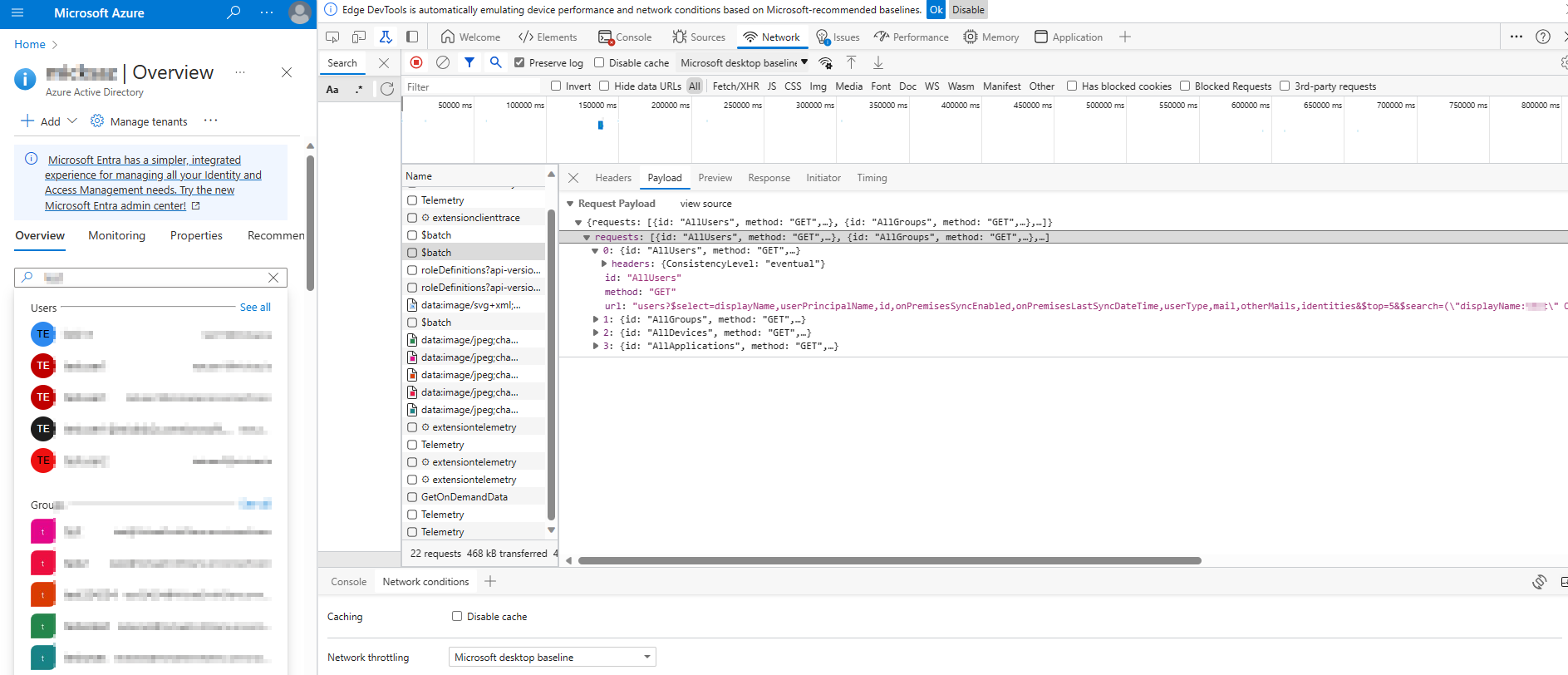Toggle the Preserve log checkbox

pos(519,62)
